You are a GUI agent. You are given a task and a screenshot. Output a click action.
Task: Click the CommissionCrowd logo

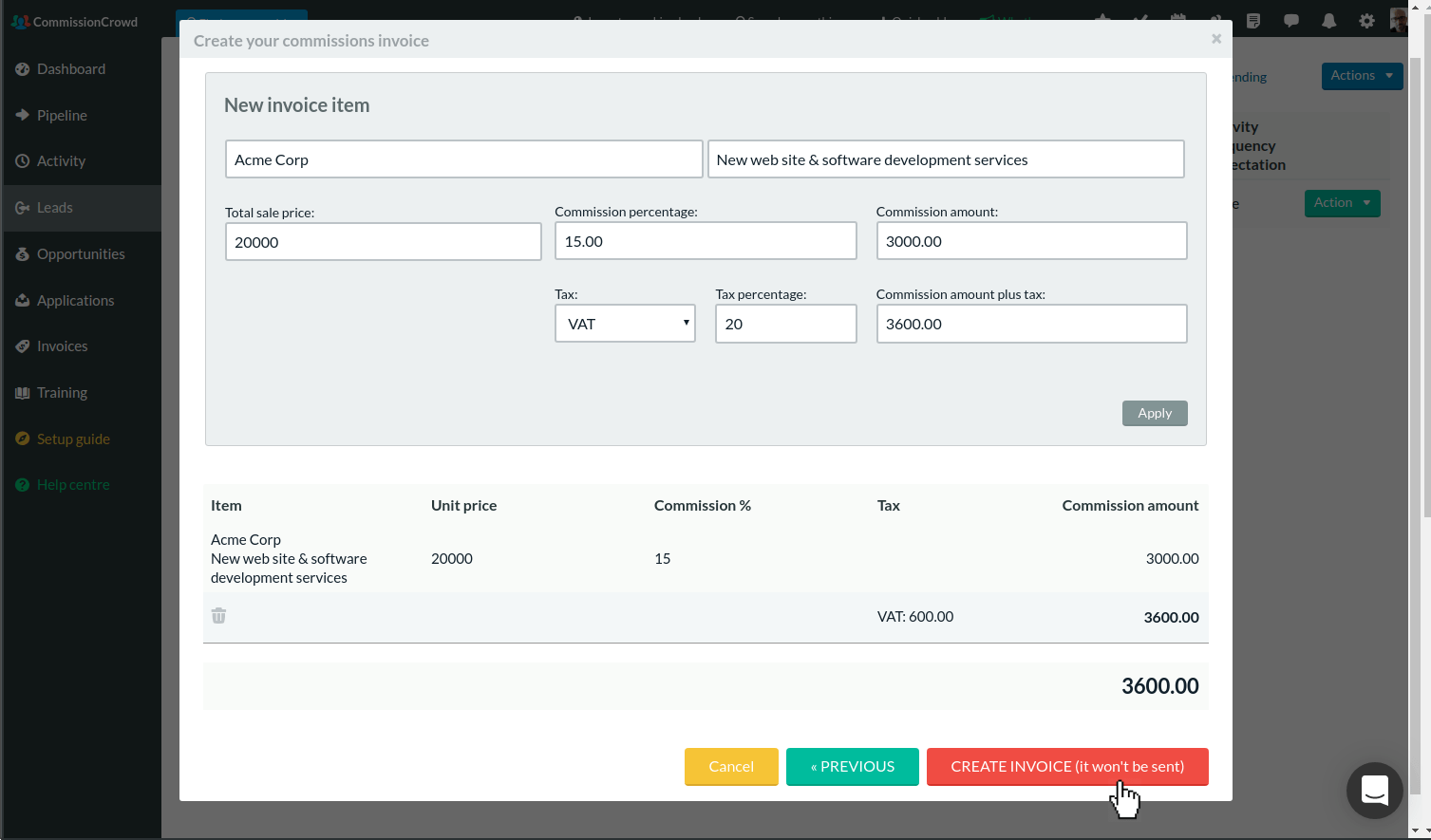(x=74, y=21)
